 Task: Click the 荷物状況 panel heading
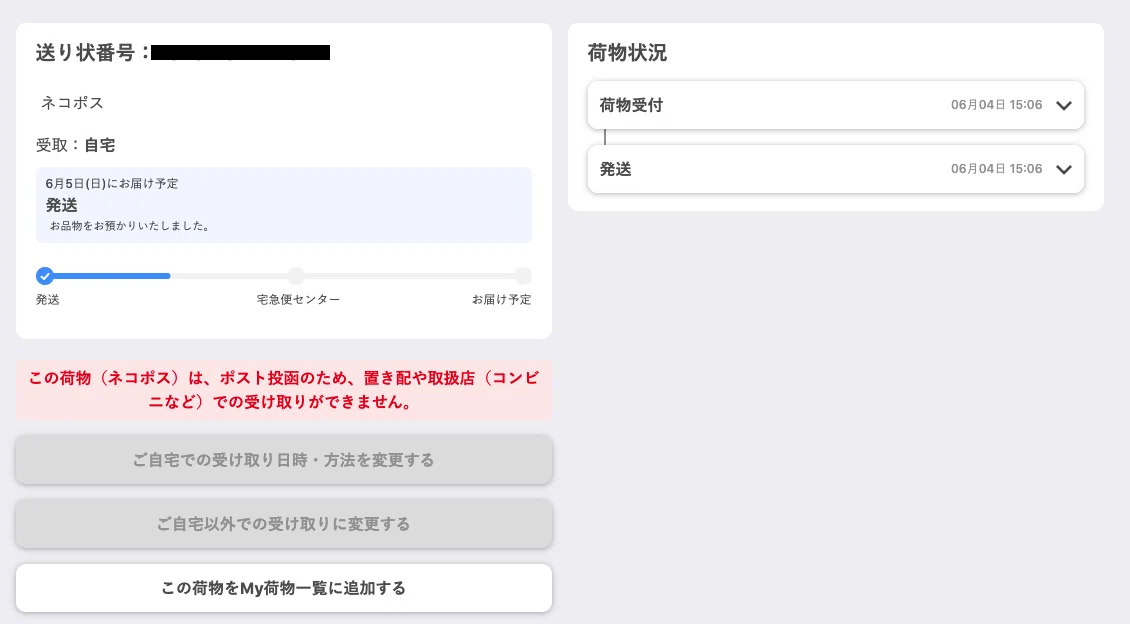pos(627,53)
